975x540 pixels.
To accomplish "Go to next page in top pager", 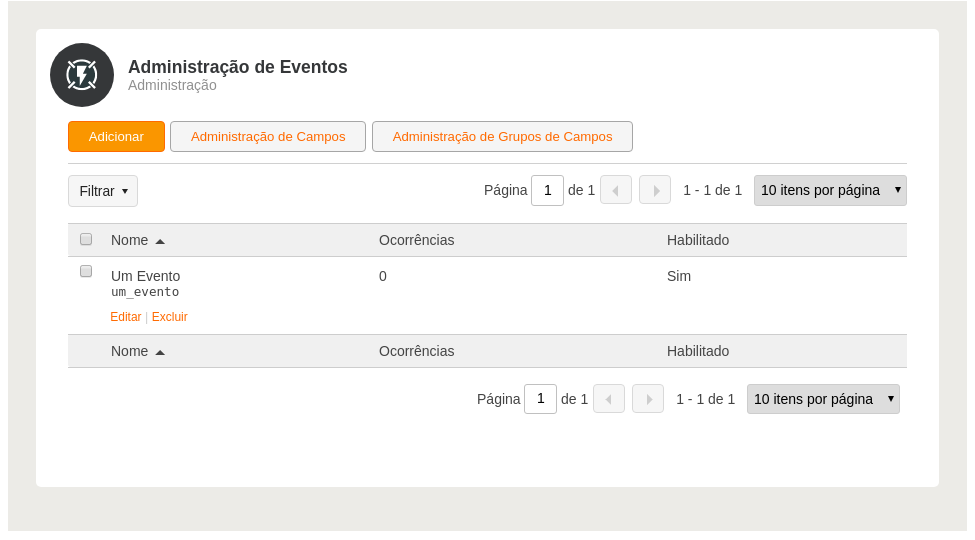I will coord(655,190).
